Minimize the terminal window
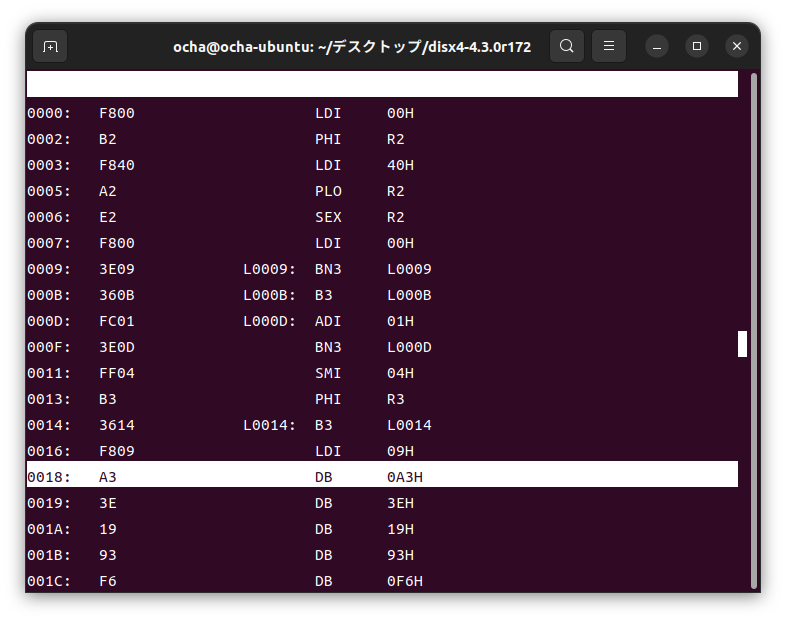Image resolution: width=786 pixels, height=621 pixels. click(x=657, y=47)
